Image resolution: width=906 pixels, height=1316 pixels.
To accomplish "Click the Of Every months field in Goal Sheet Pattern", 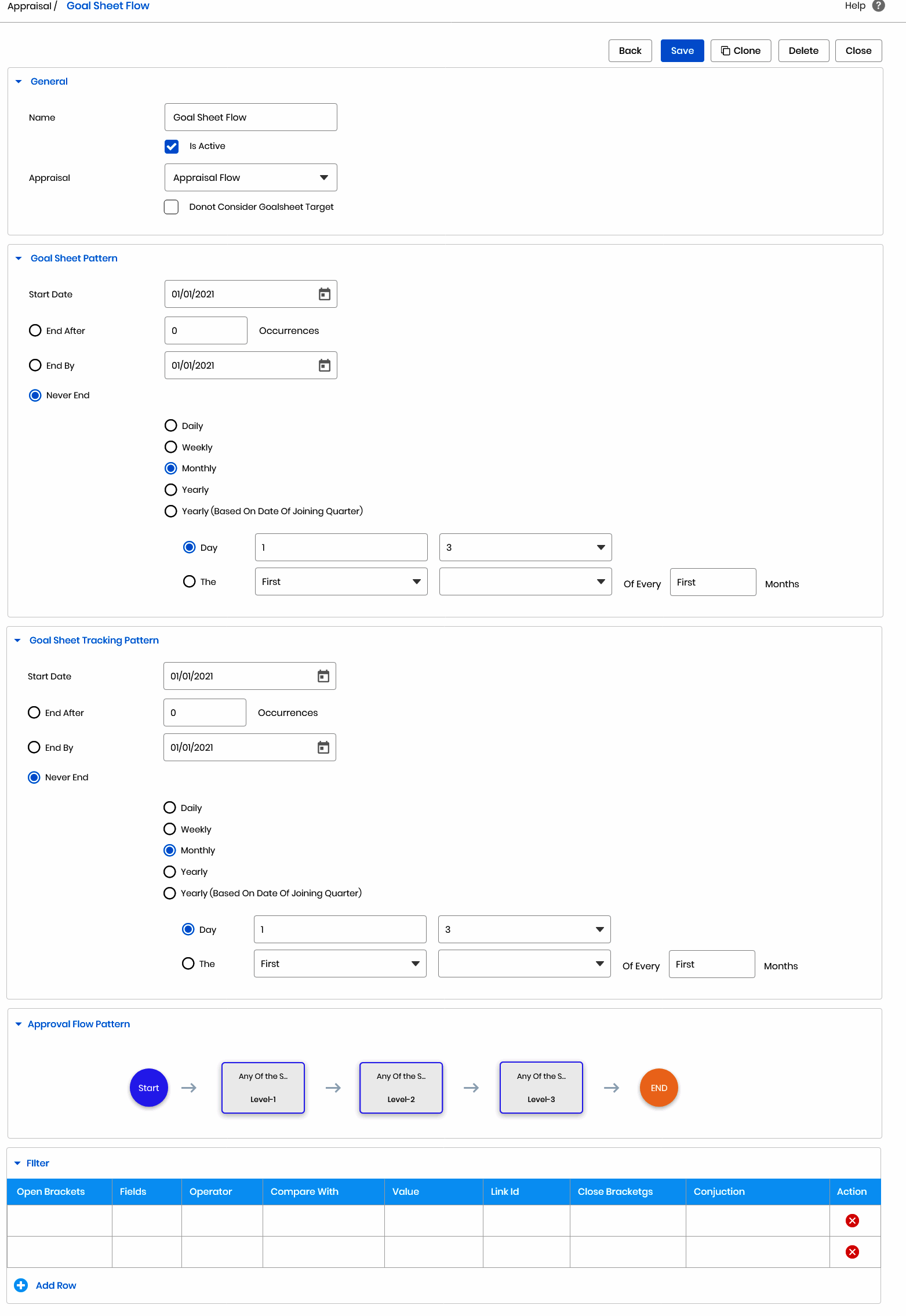I will [713, 582].
